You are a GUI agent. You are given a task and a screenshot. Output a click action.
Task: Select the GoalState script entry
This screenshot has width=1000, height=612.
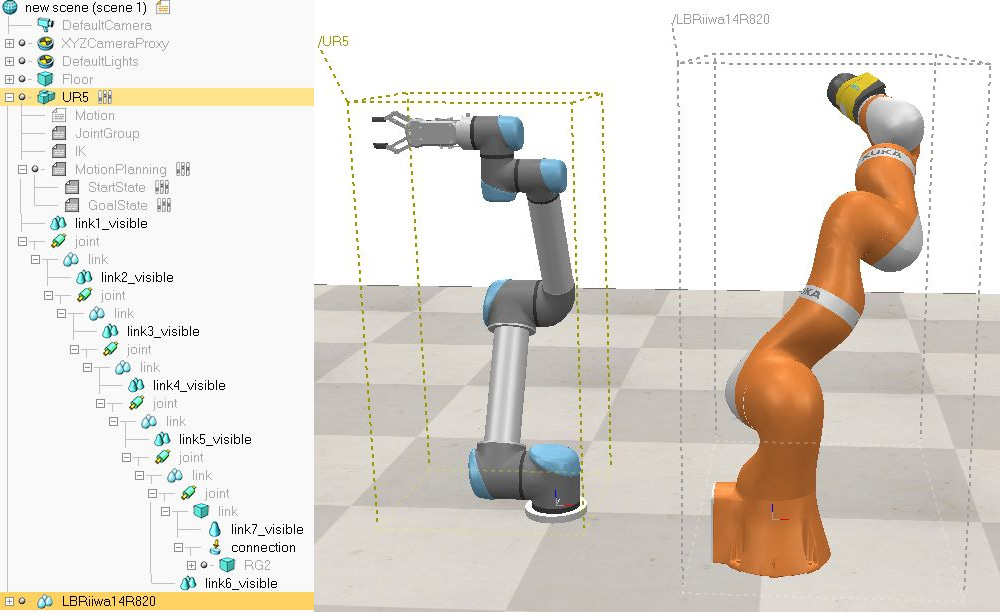[x=117, y=205]
